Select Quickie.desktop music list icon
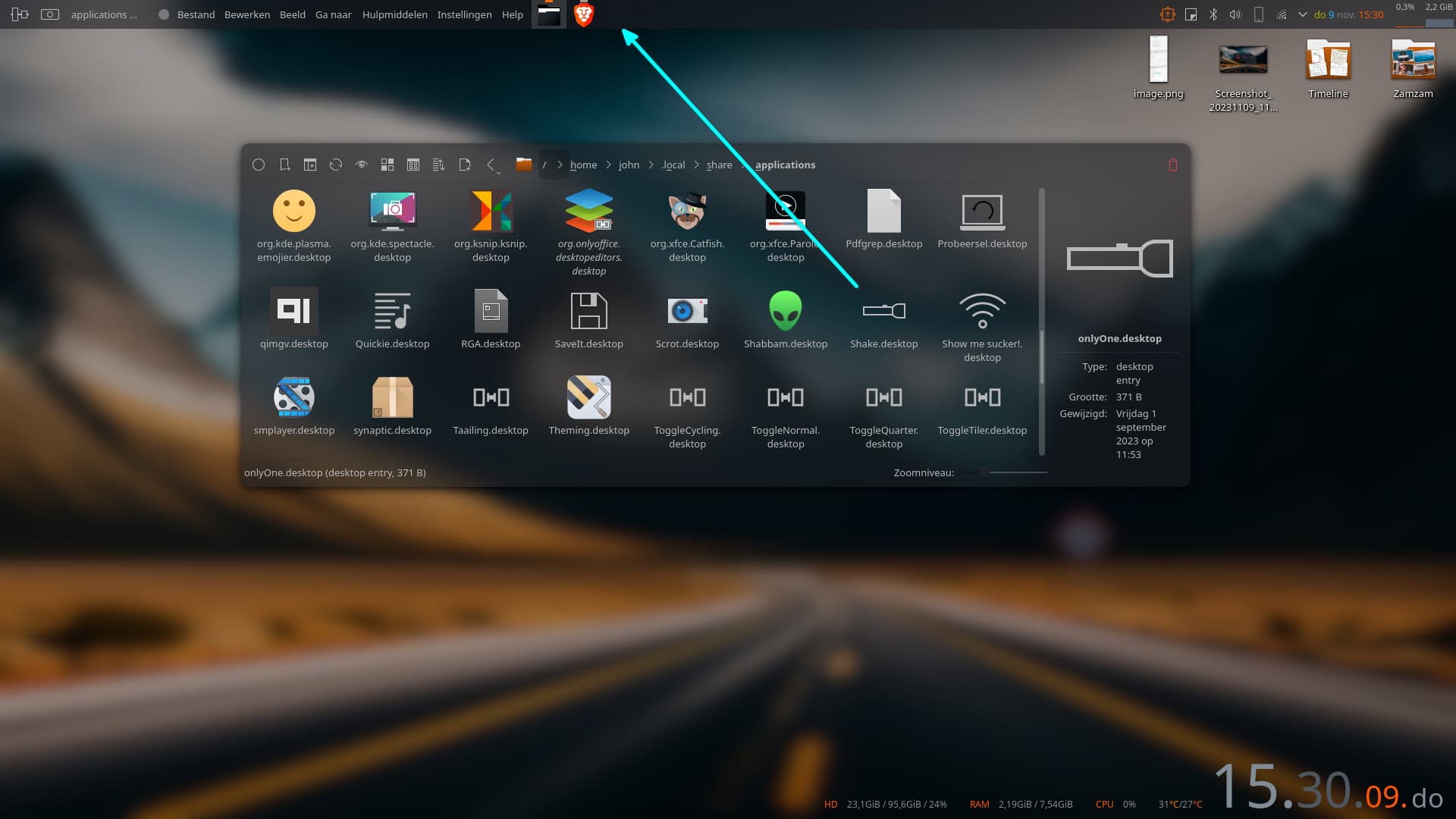The width and height of the screenshot is (1456, 819). (x=393, y=311)
